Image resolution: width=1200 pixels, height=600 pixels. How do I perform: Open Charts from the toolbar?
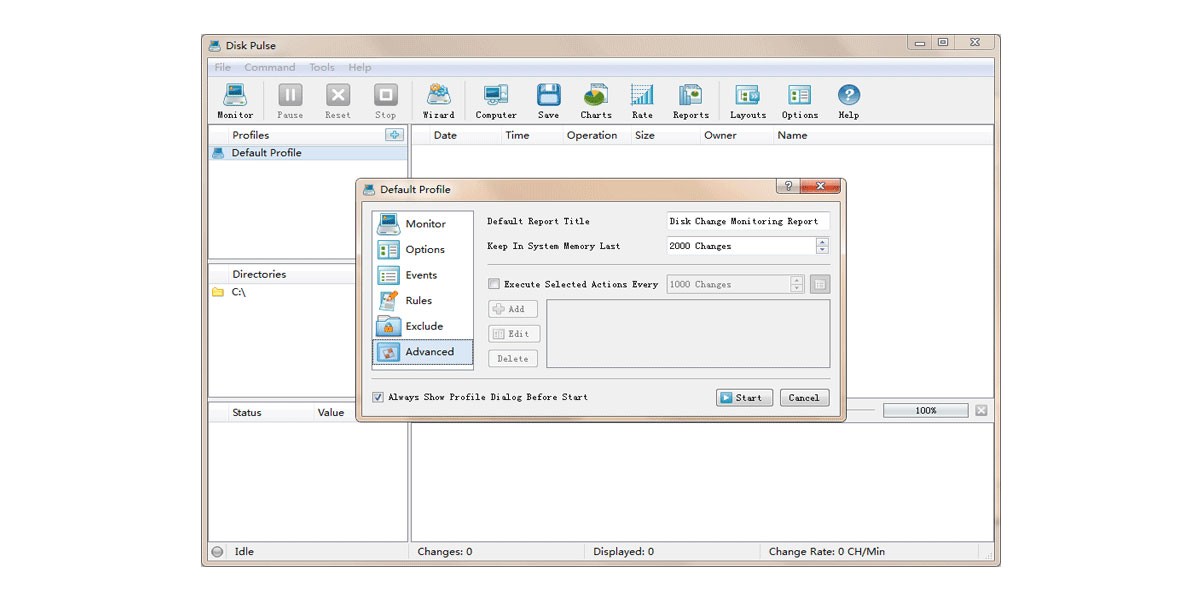(596, 101)
